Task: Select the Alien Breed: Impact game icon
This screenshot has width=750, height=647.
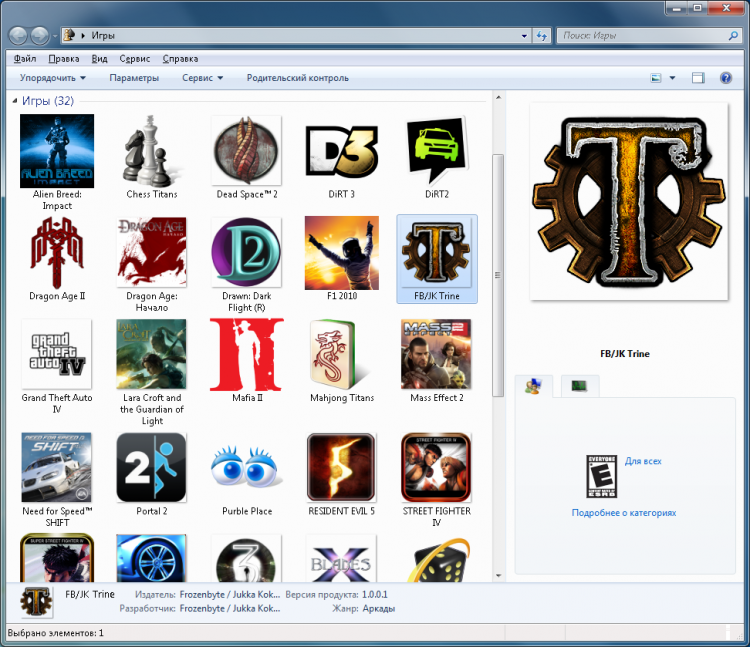Action: point(57,151)
